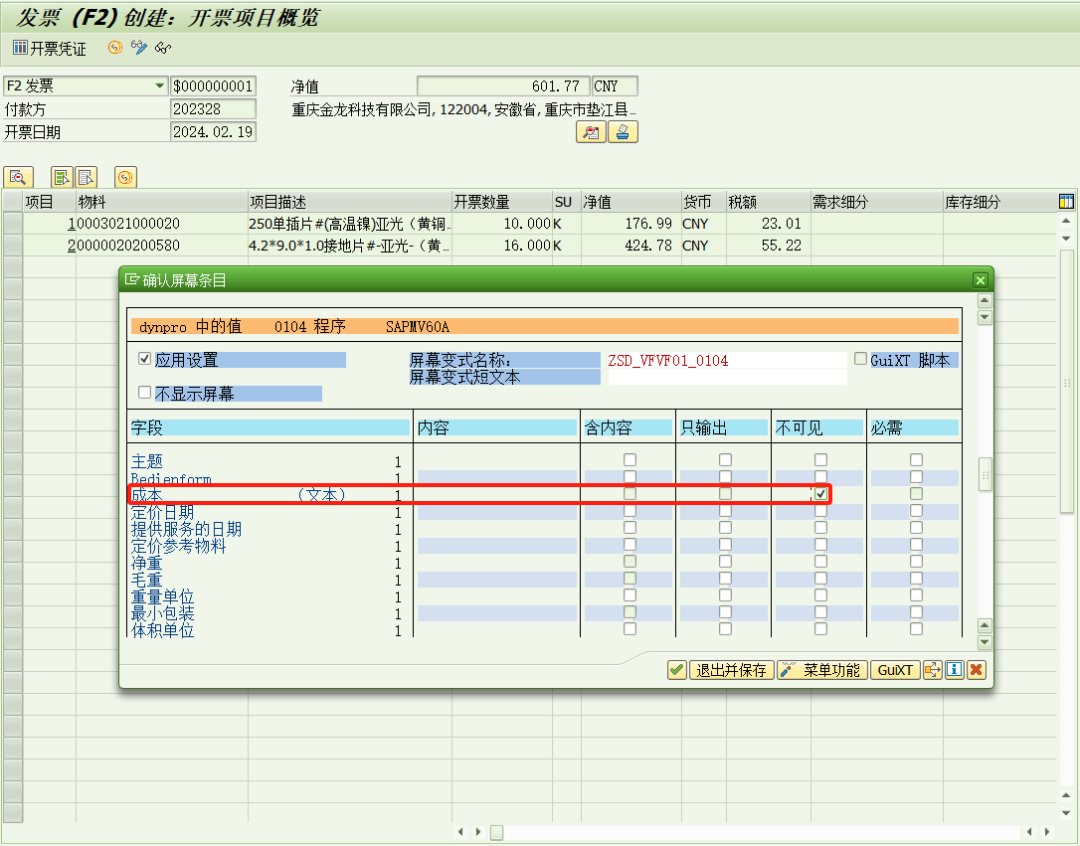Open the F2 发票 billing type dropdown

click(x=160, y=86)
